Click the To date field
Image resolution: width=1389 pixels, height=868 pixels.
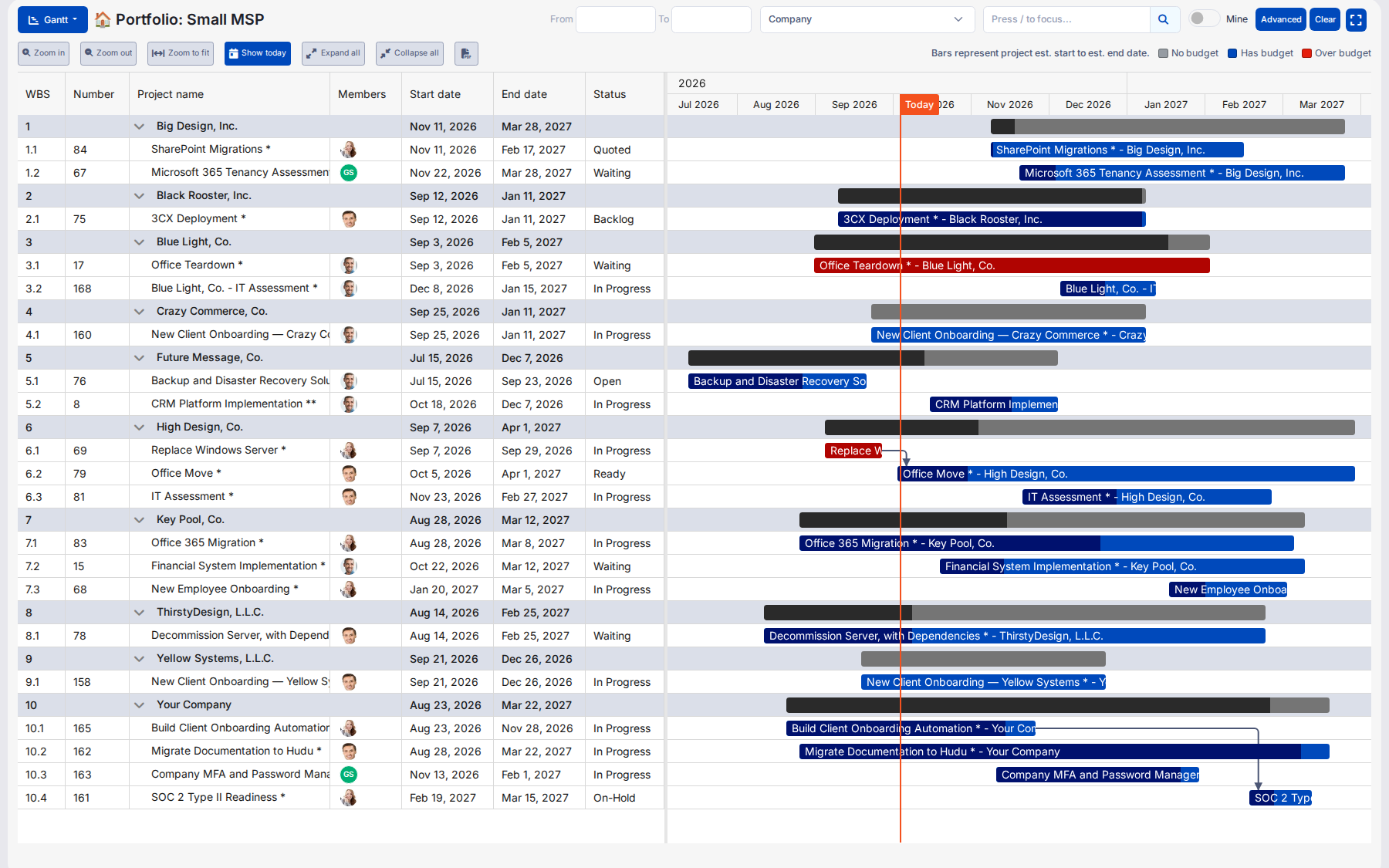711,19
